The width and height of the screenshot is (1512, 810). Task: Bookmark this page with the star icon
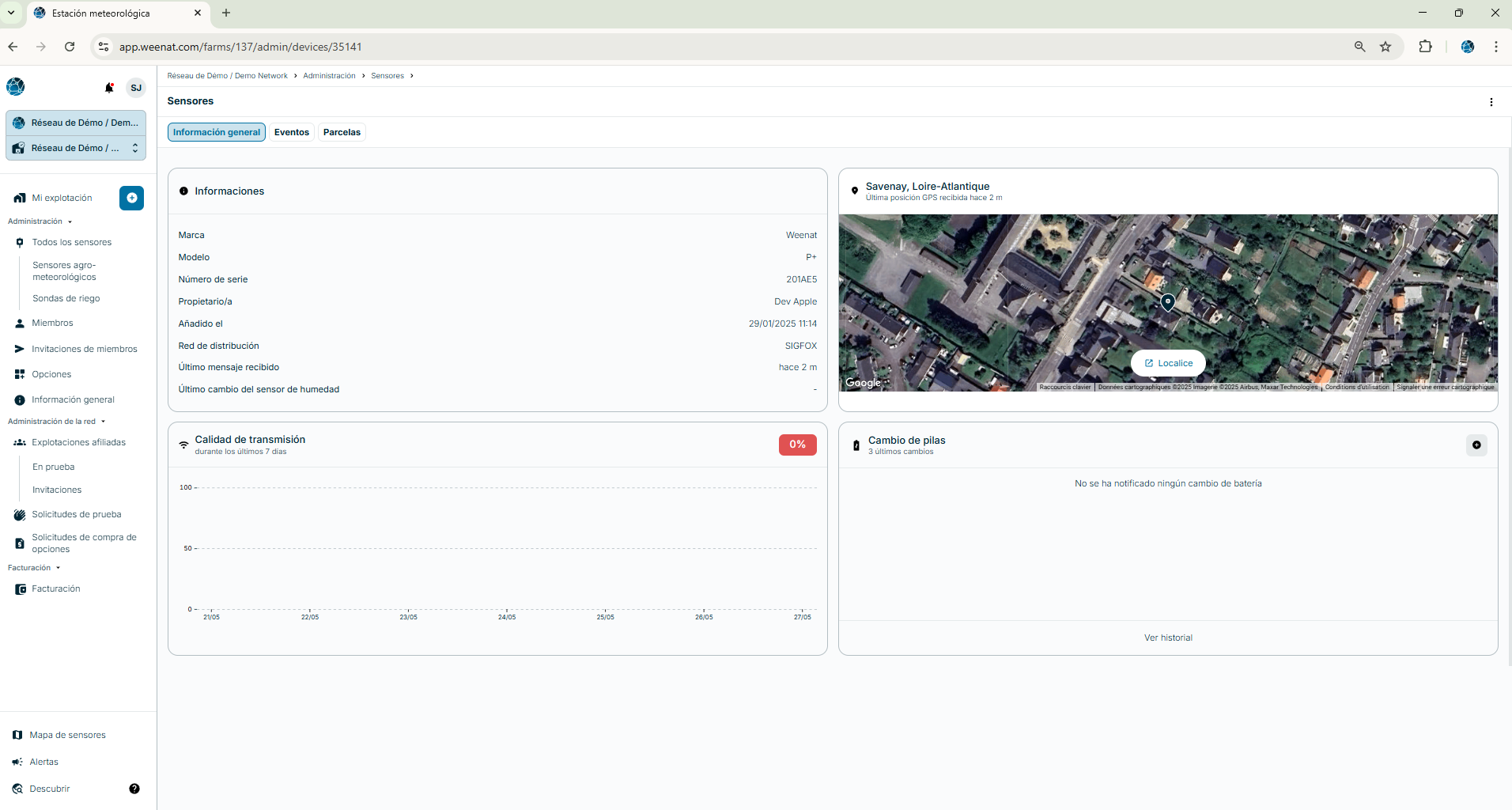(x=1385, y=47)
